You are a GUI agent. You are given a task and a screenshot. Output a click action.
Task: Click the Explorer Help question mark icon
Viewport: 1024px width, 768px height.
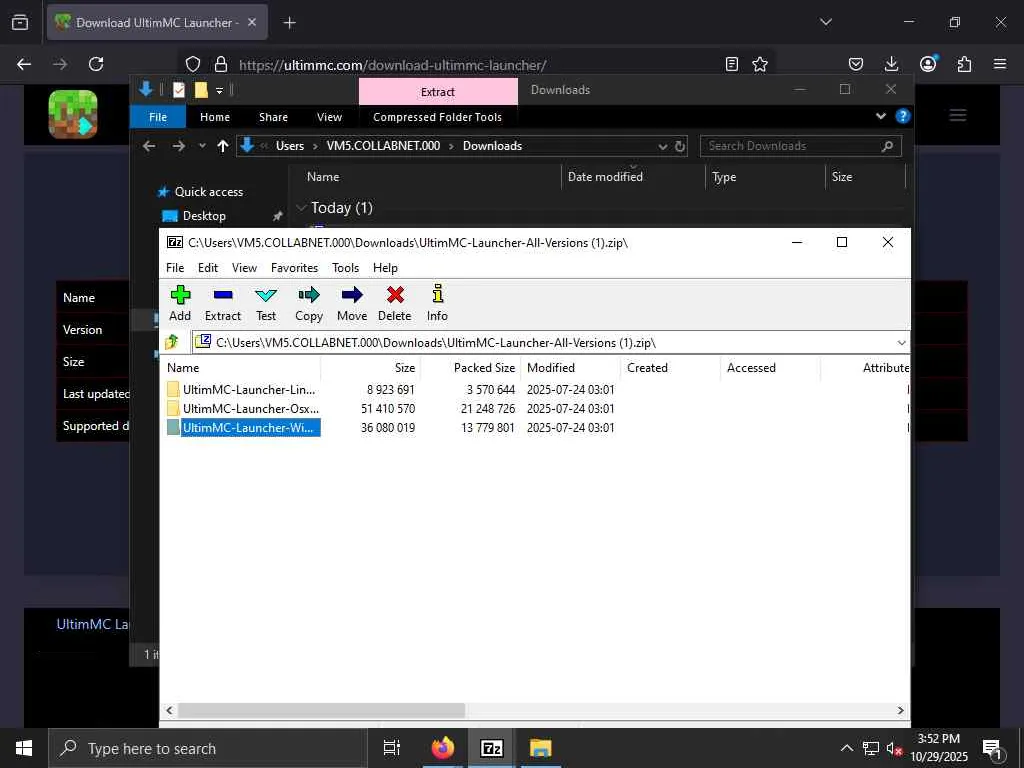click(903, 116)
